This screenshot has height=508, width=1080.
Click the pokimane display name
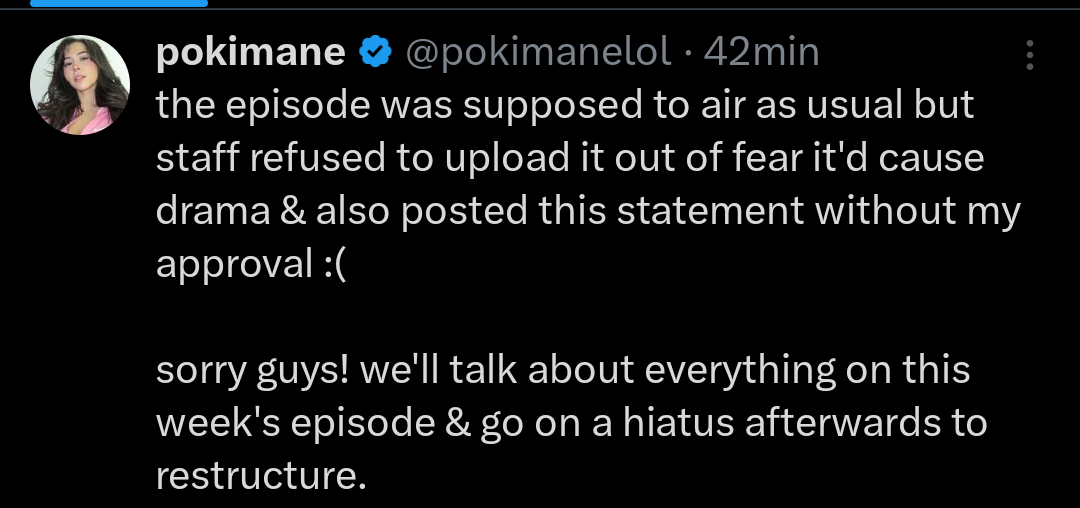[x=251, y=53]
